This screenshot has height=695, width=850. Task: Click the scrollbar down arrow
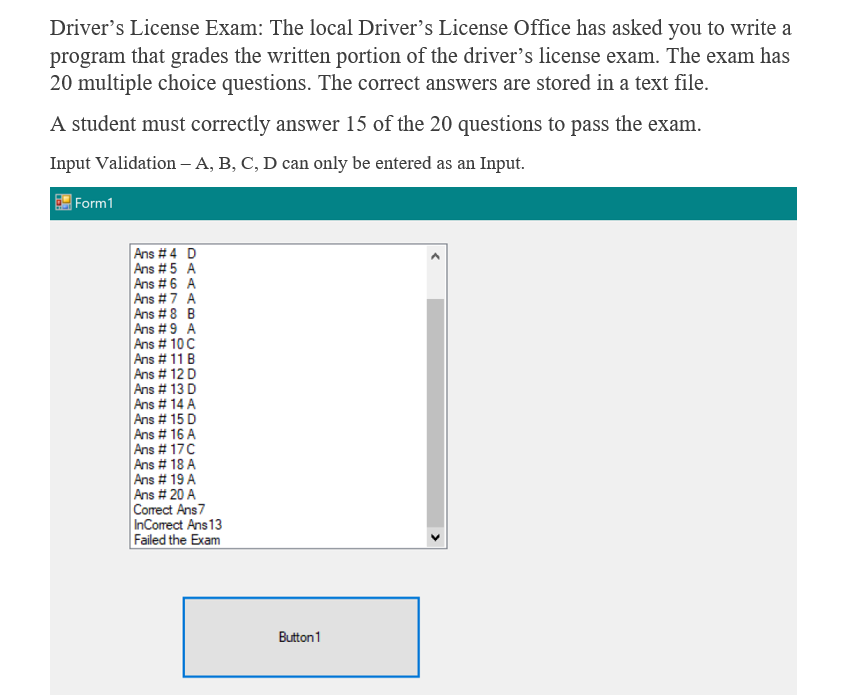coord(436,538)
